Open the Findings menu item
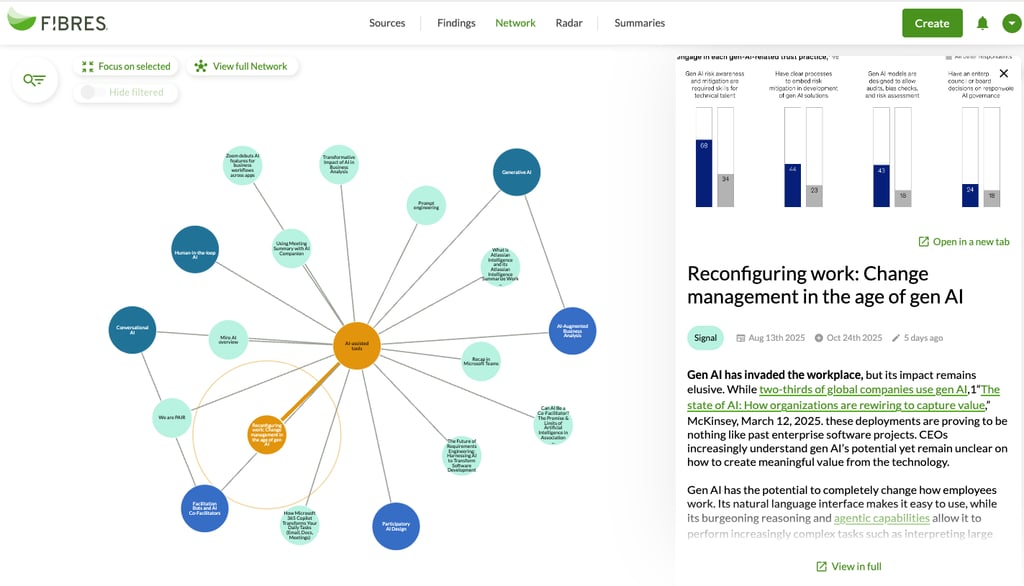This screenshot has height=586, width=1024. 456,23
